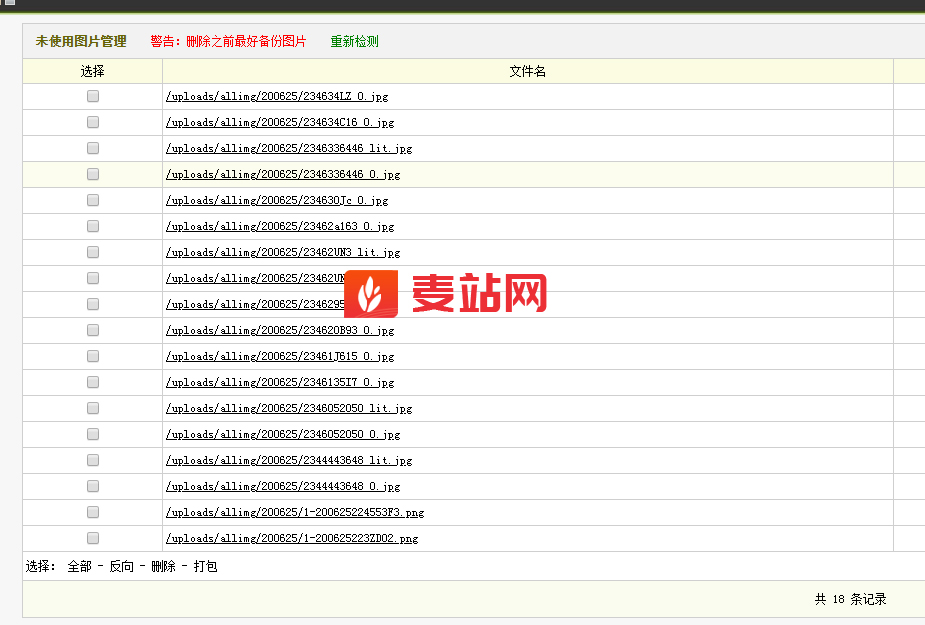Viewport: 925px width, 625px height.
Task: Check the box for 2346336446_lit.jpg
Action: (x=92, y=147)
